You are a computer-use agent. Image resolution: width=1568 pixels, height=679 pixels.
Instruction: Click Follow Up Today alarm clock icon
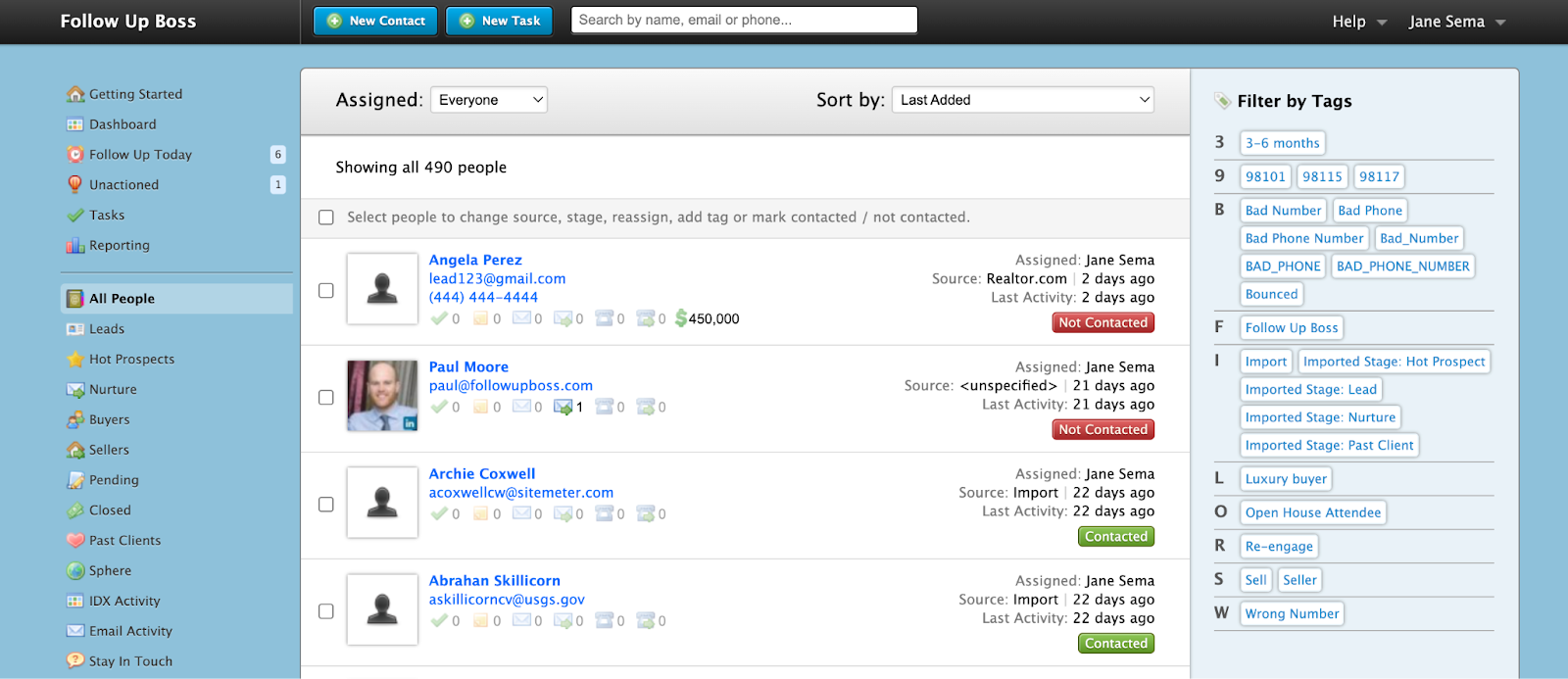point(75,155)
